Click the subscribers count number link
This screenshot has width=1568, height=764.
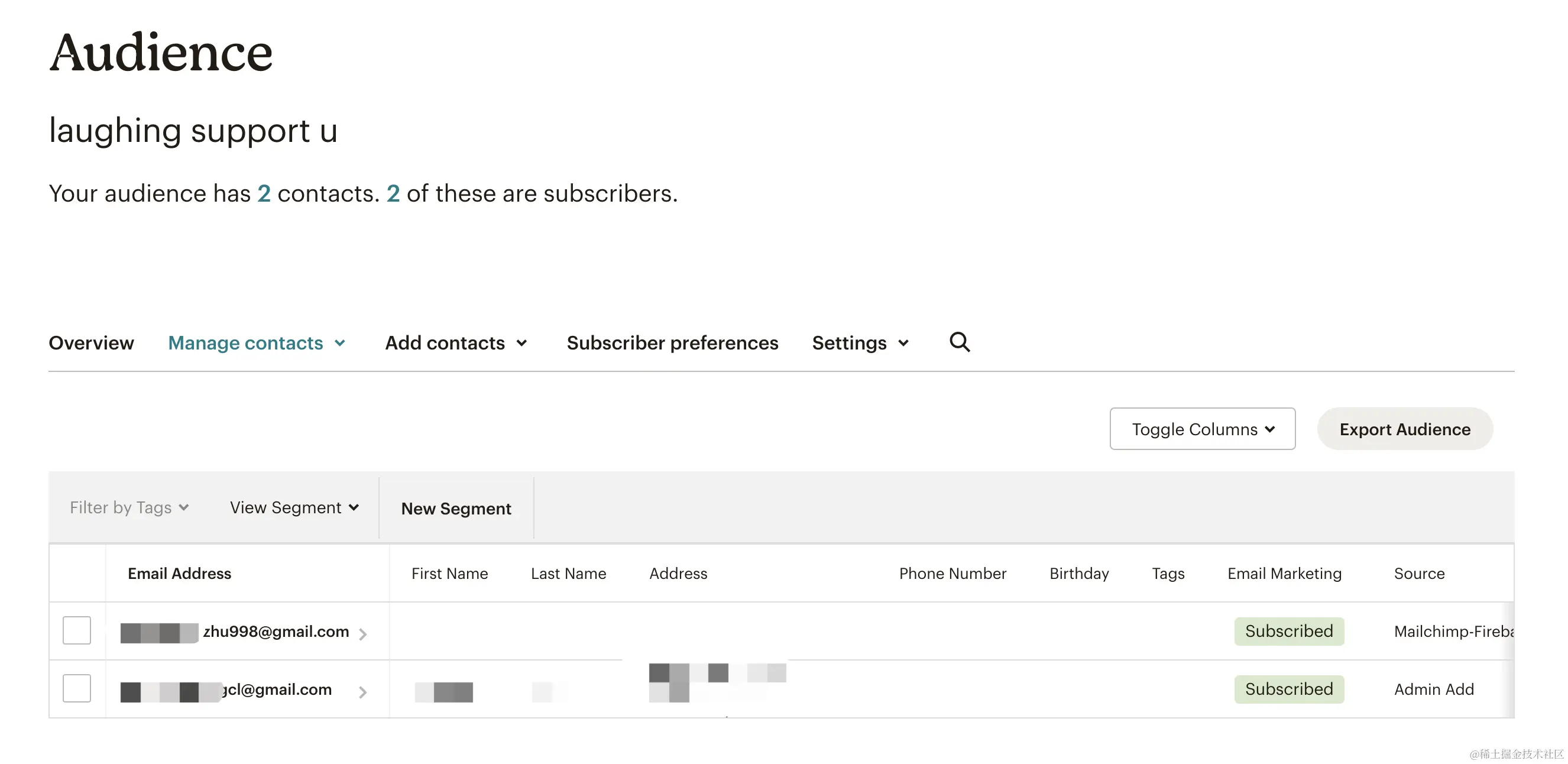[393, 193]
